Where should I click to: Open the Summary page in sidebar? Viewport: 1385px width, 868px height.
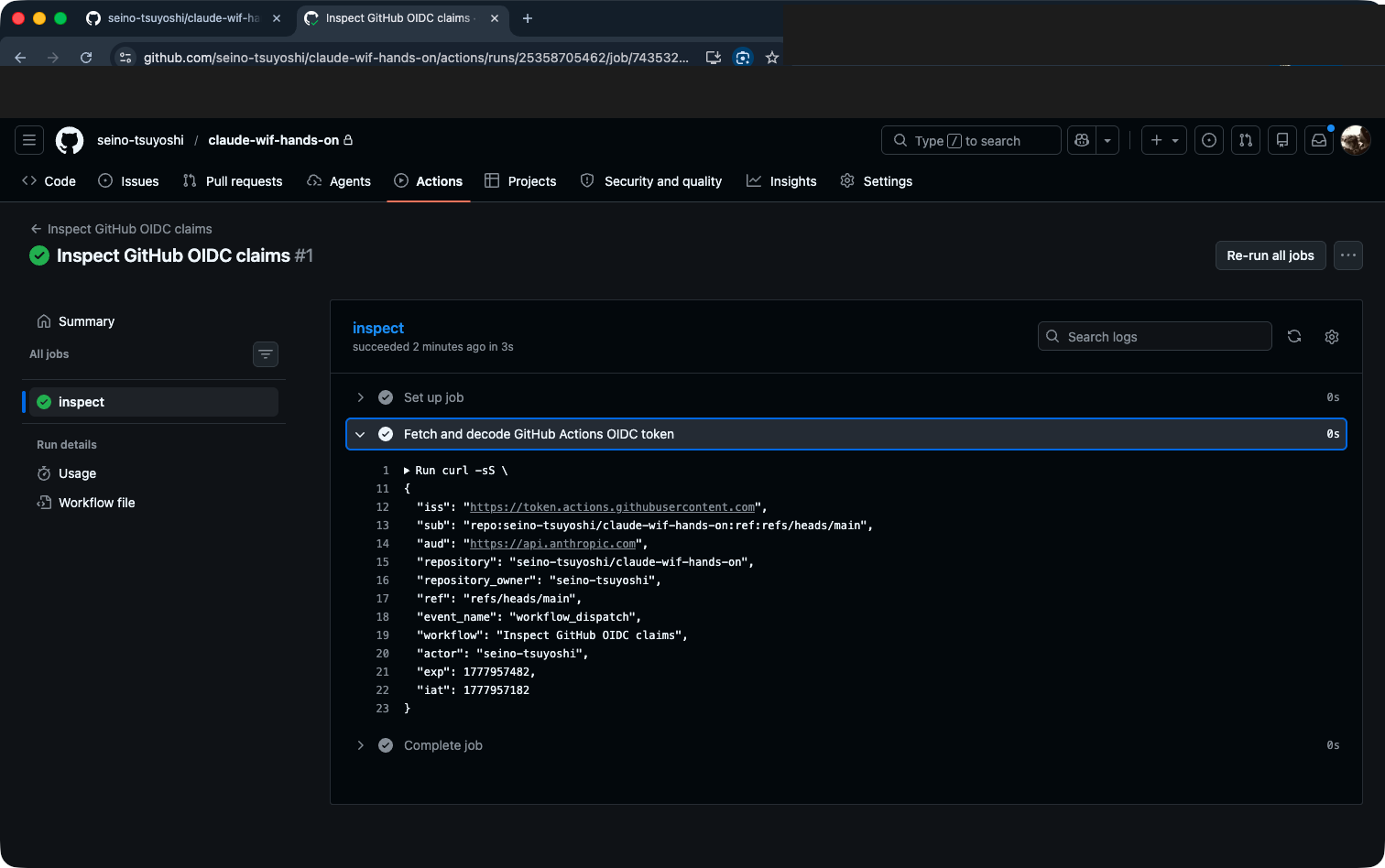pos(154,321)
